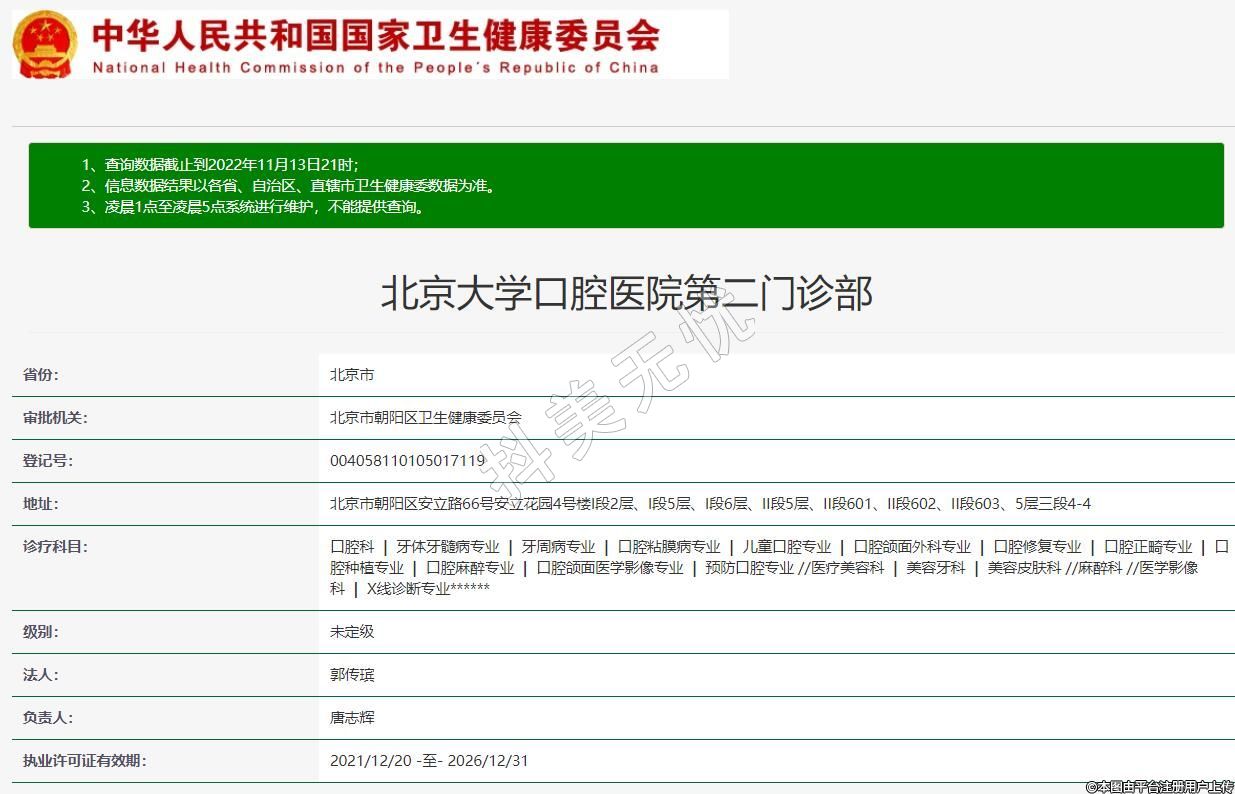The height and width of the screenshot is (794, 1235).
Task: Click the 诊疗科目 field label
Action: pyautogui.click(x=55, y=547)
